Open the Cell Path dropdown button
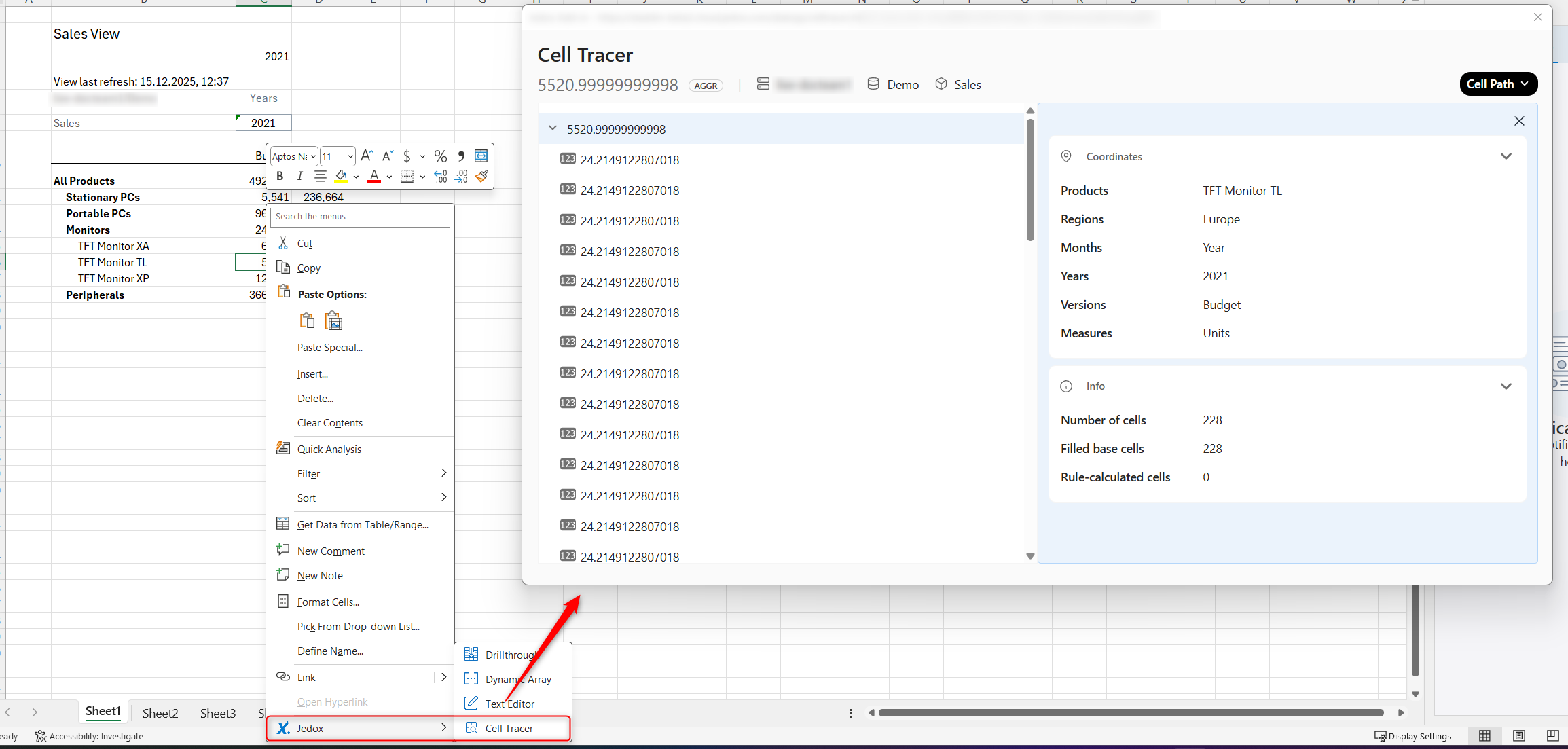 tap(1498, 84)
